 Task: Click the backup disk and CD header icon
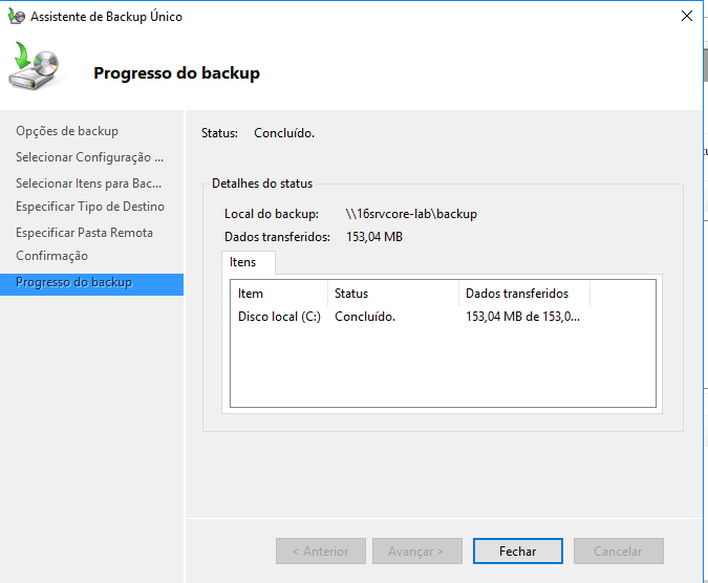click(34, 66)
